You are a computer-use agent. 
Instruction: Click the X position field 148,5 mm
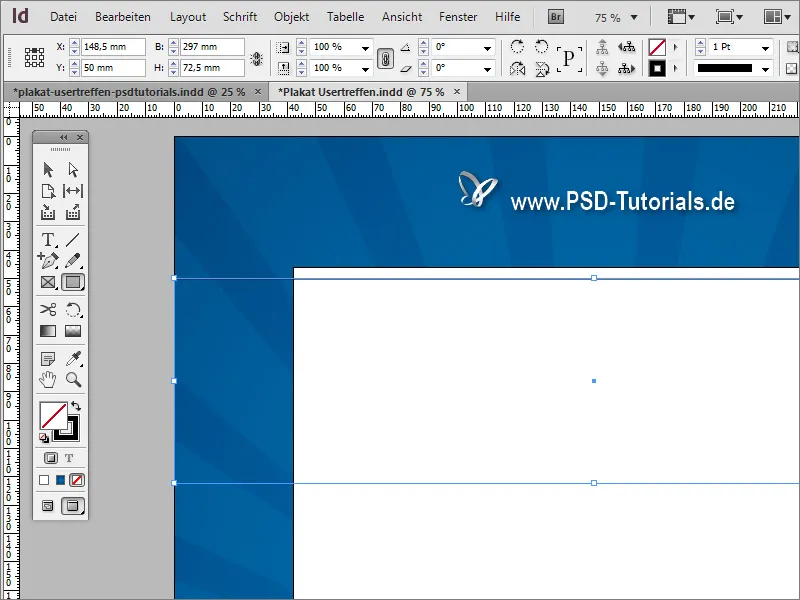point(113,47)
